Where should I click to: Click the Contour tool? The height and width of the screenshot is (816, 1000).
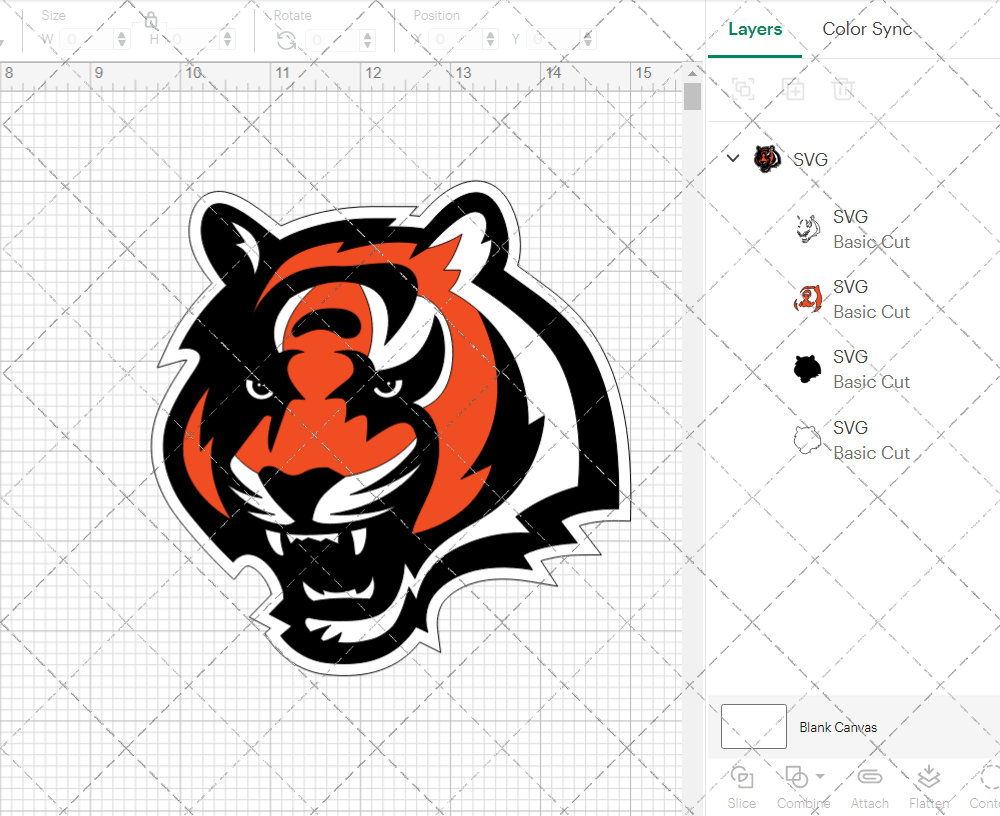[985, 787]
